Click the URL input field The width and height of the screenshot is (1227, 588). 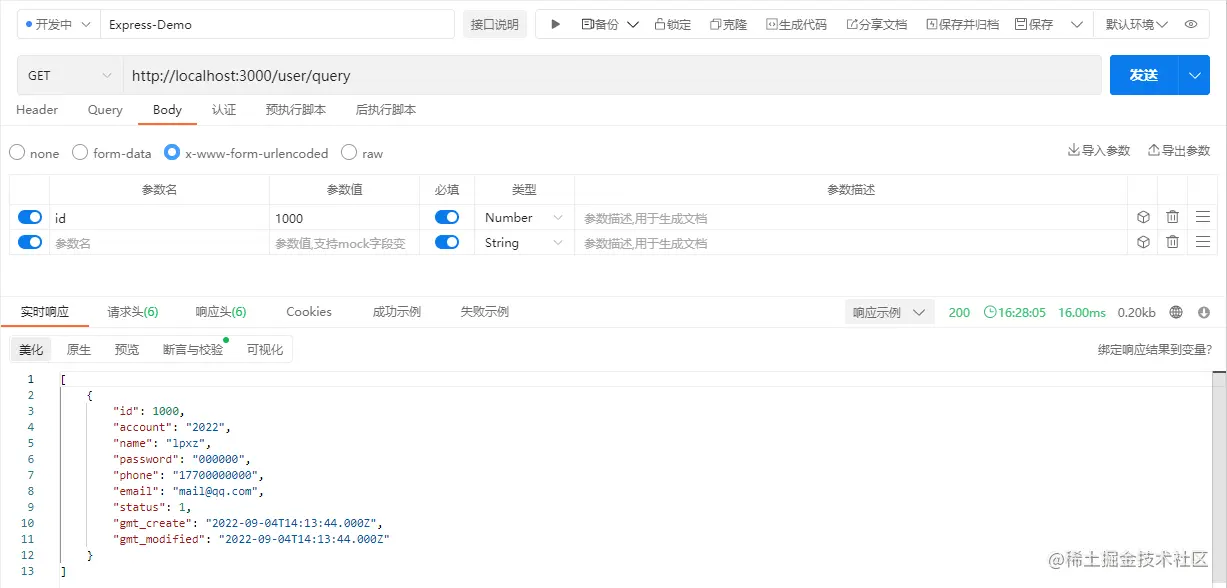612,75
